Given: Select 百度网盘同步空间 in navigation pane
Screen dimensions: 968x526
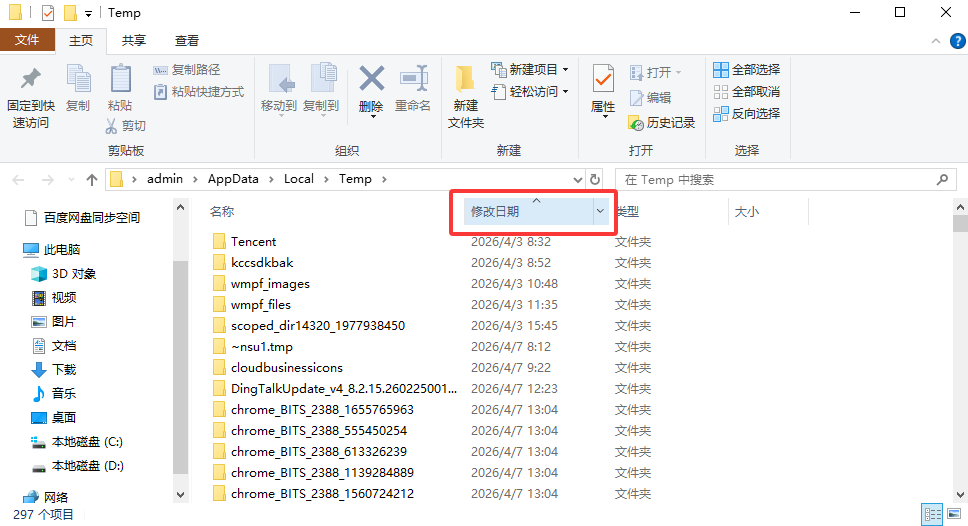Looking at the screenshot, I should [82, 218].
